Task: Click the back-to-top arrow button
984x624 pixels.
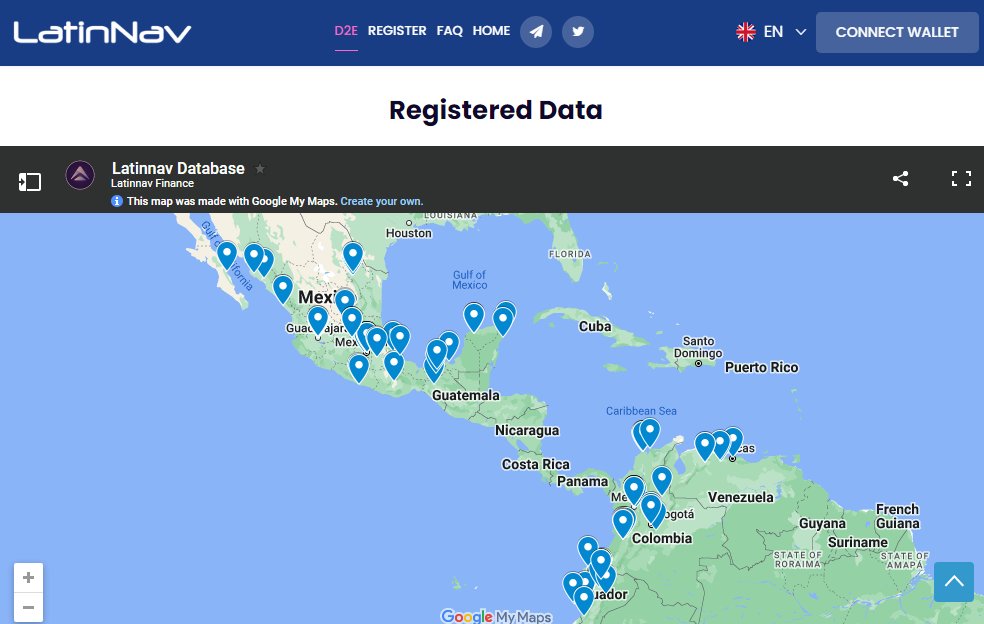Action: coord(954,582)
